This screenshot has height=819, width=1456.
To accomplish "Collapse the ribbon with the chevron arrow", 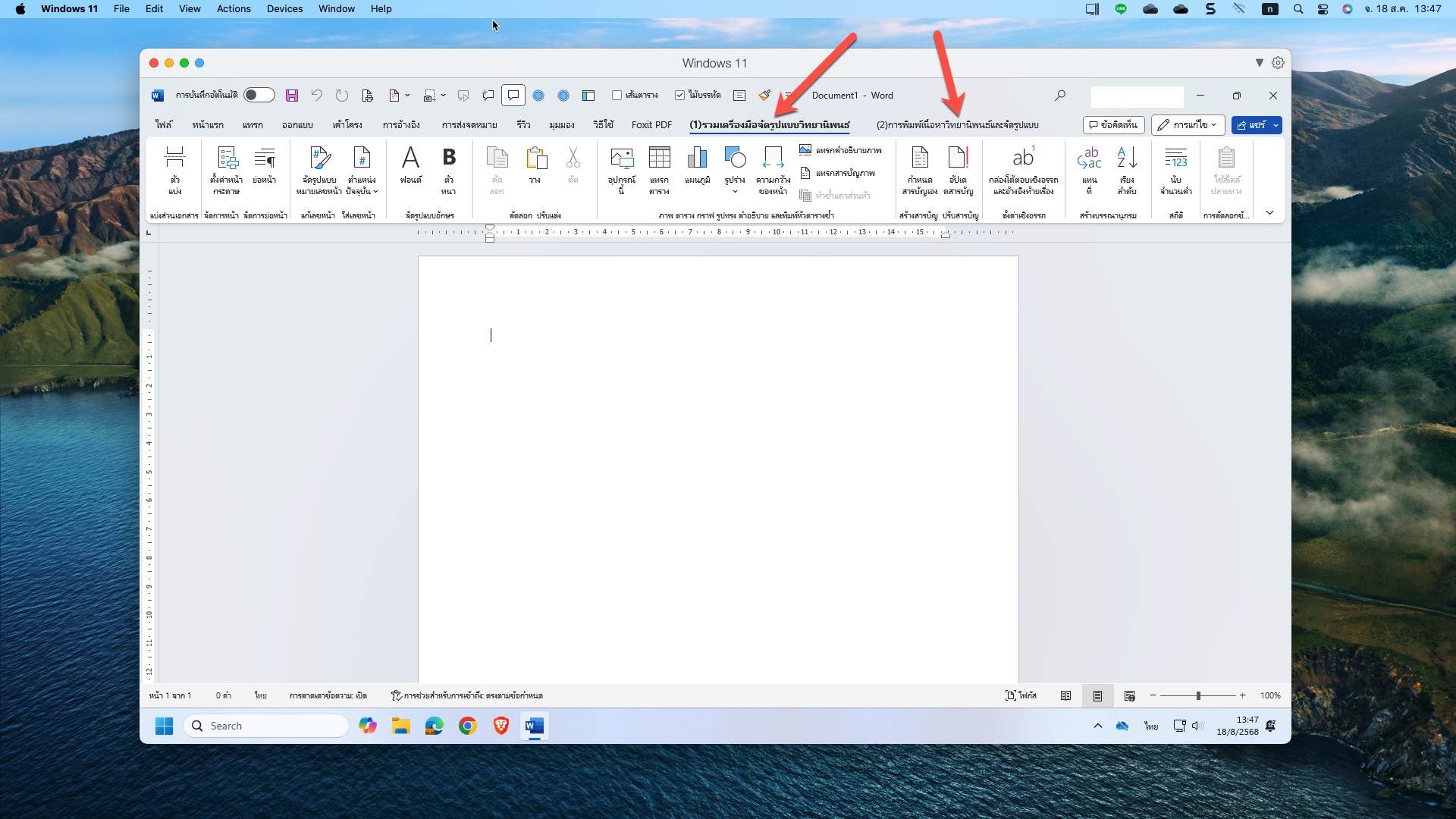I will pos(1269,213).
